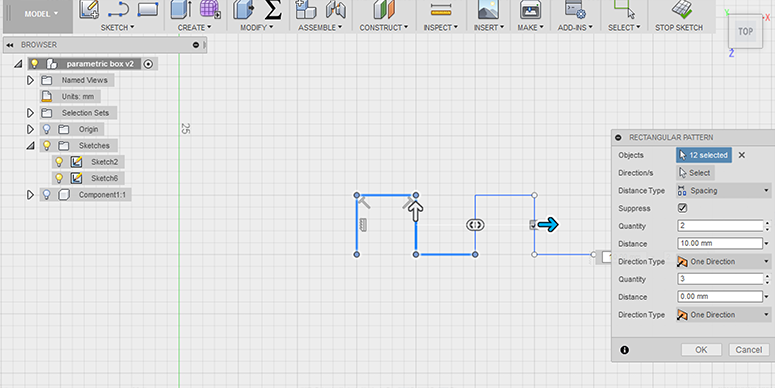Open the ASSEMBLE menu
The width and height of the screenshot is (775, 388).
320,28
